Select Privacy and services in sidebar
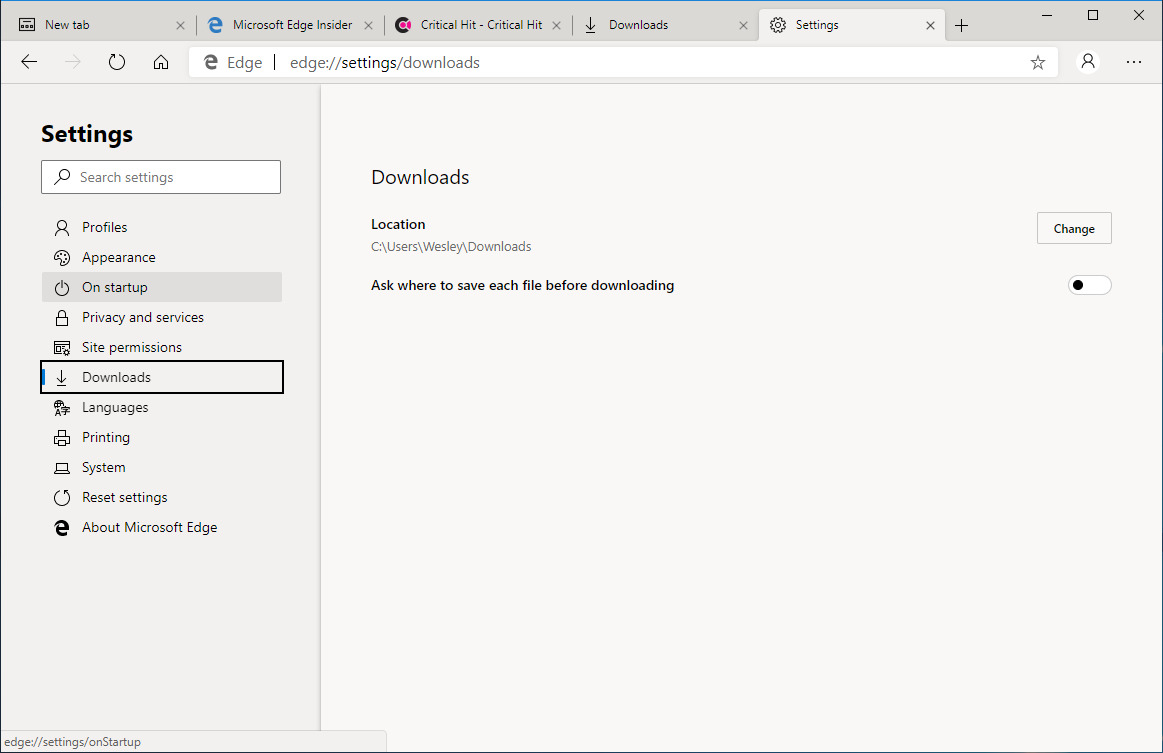 tap(143, 317)
